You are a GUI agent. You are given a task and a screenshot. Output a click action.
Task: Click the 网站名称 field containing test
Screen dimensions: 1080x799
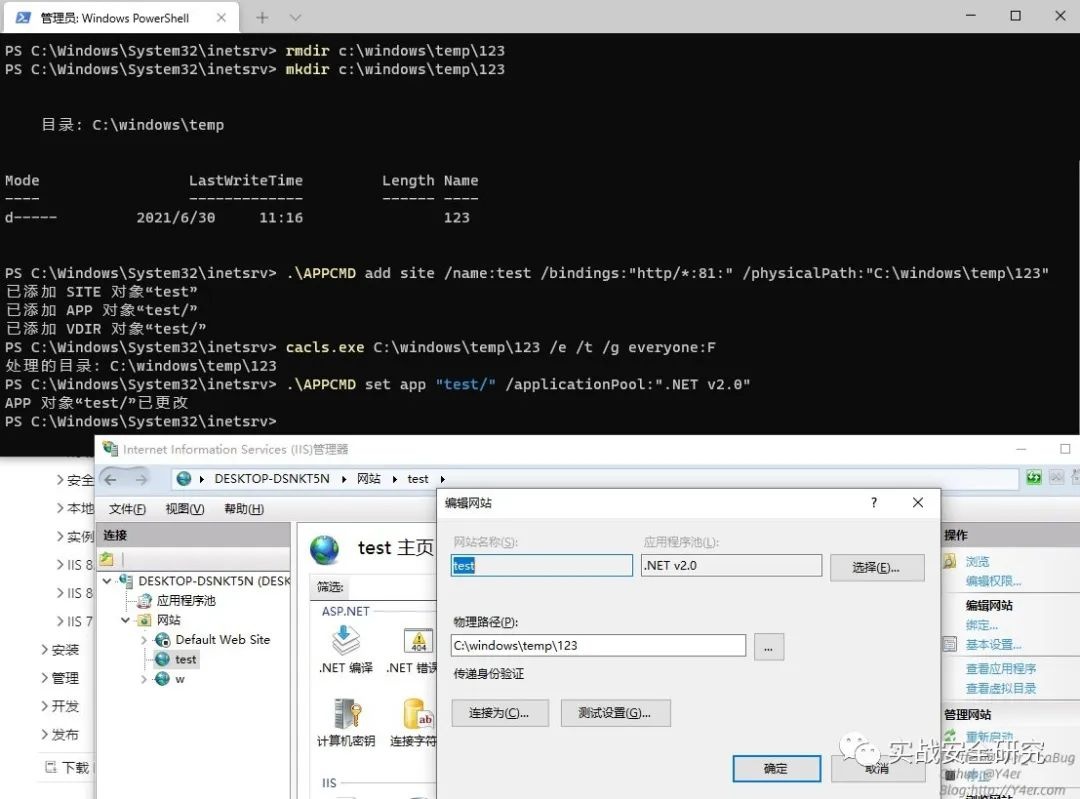coord(541,565)
